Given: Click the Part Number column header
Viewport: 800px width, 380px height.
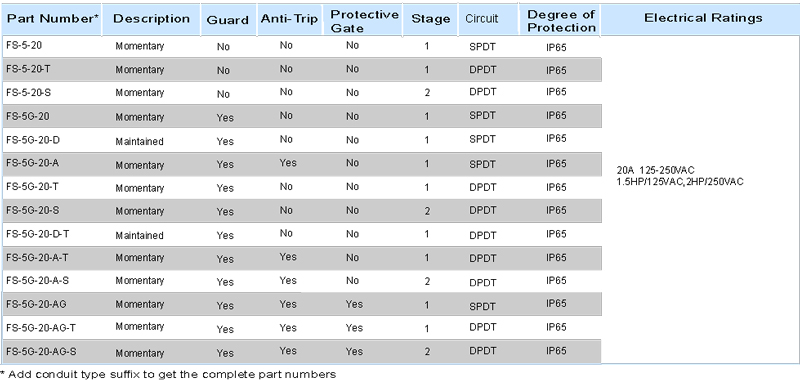Looking at the screenshot, I should [x=53, y=18].
